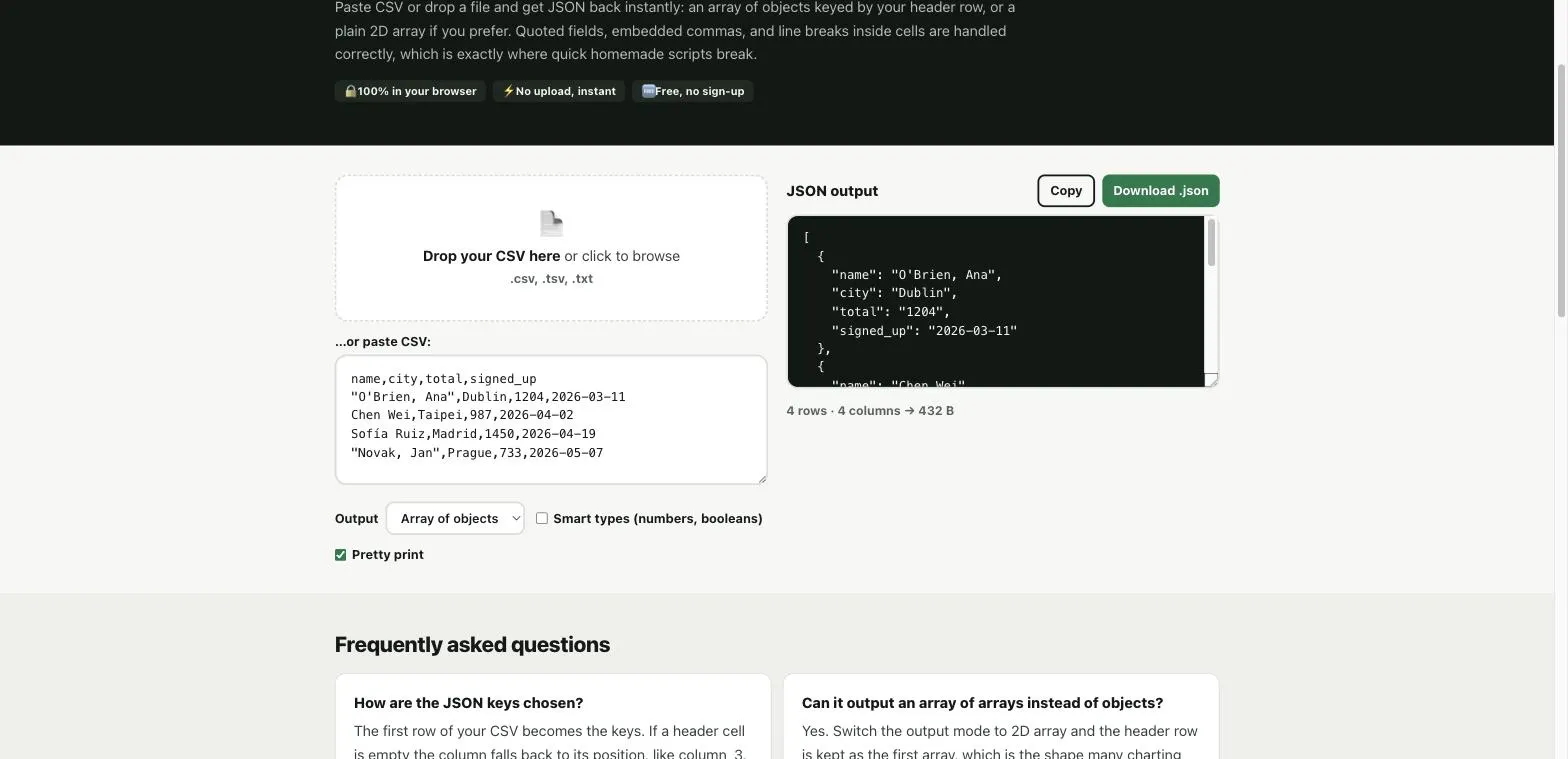Screen dimensions: 1568x759
Task: Copy the JSON output
Action: tap(1066, 191)
